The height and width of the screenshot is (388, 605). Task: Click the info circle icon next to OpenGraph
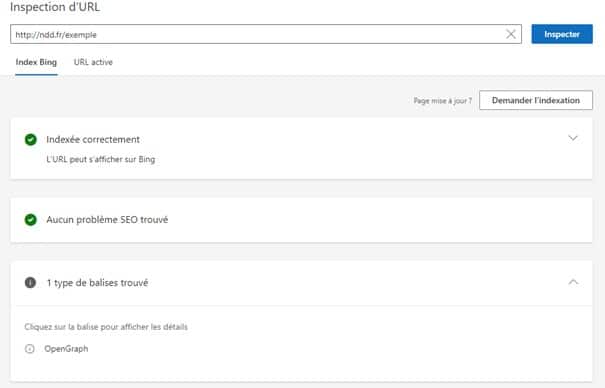point(30,349)
